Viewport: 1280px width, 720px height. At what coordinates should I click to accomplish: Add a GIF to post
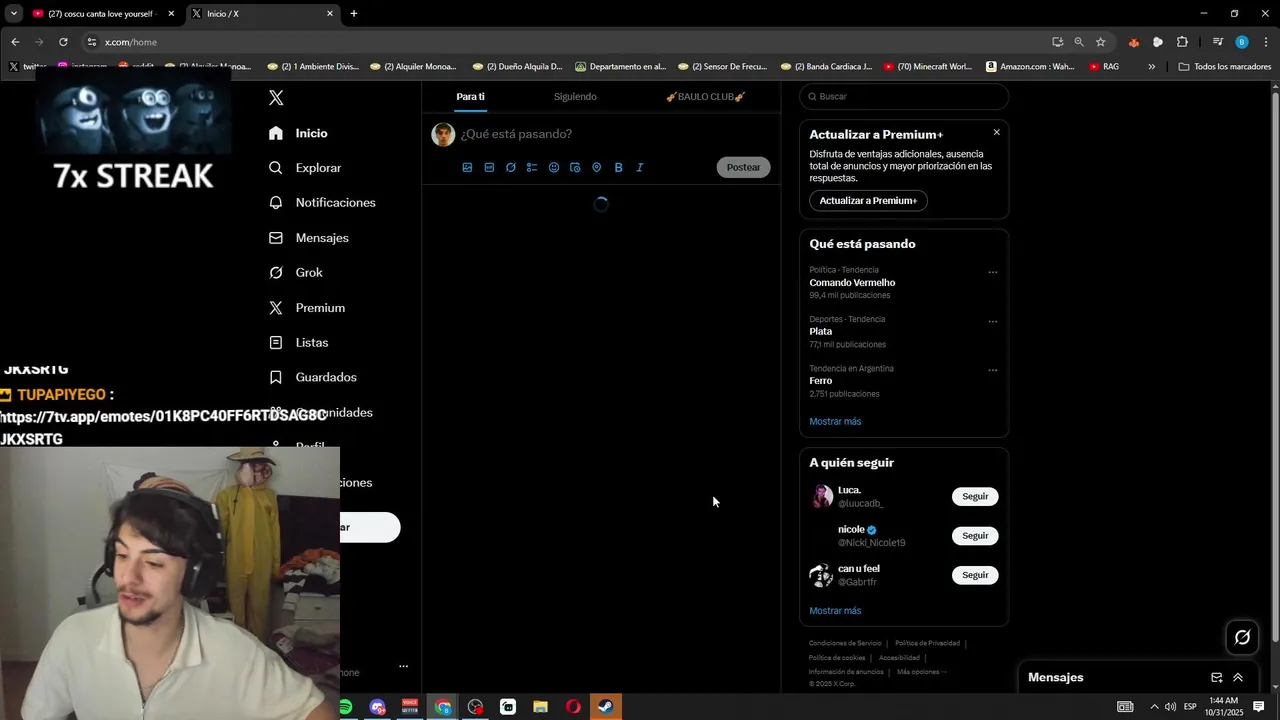click(x=489, y=168)
